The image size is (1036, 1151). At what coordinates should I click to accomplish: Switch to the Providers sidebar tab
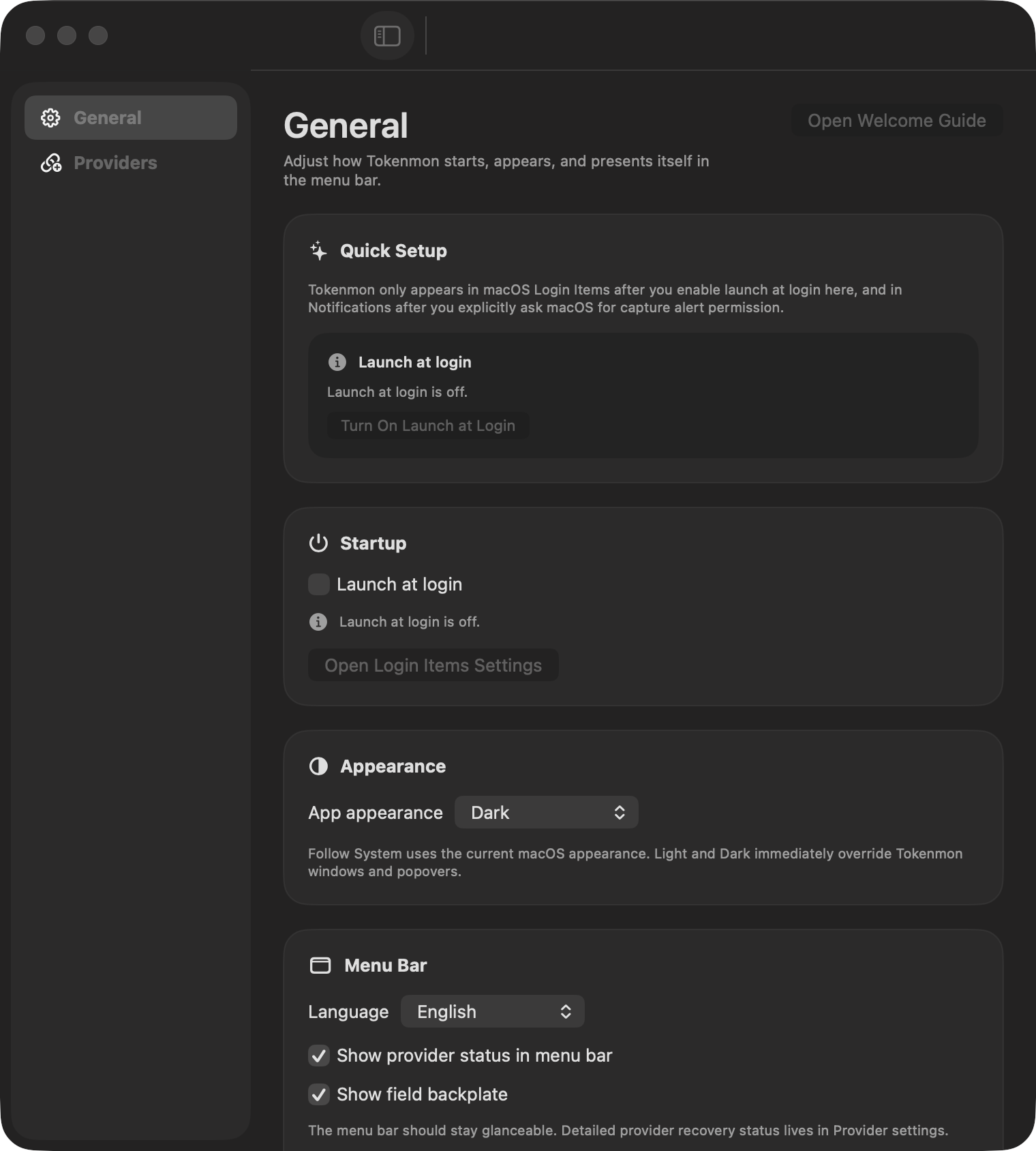point(115,163)
